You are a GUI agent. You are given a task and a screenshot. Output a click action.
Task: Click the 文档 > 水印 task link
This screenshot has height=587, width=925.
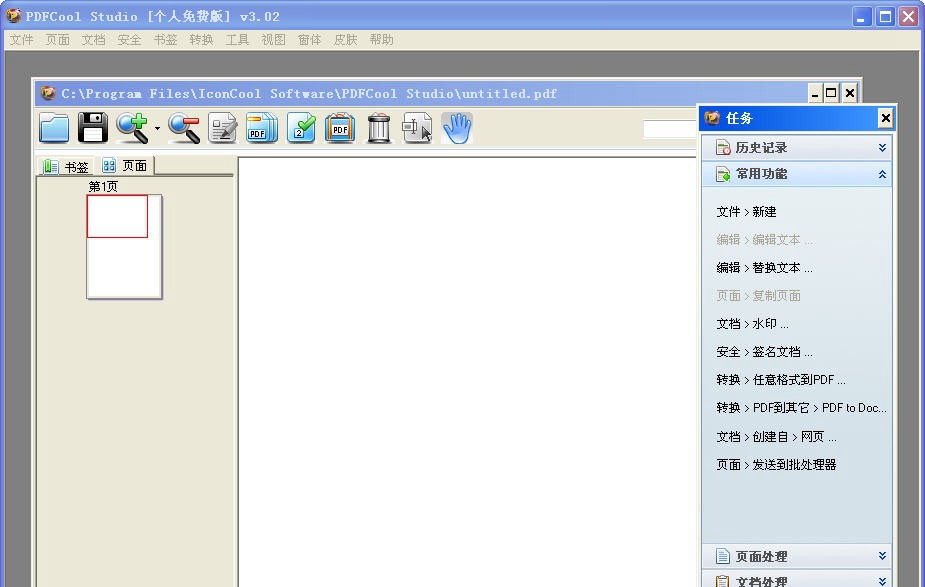pos(752,324)
